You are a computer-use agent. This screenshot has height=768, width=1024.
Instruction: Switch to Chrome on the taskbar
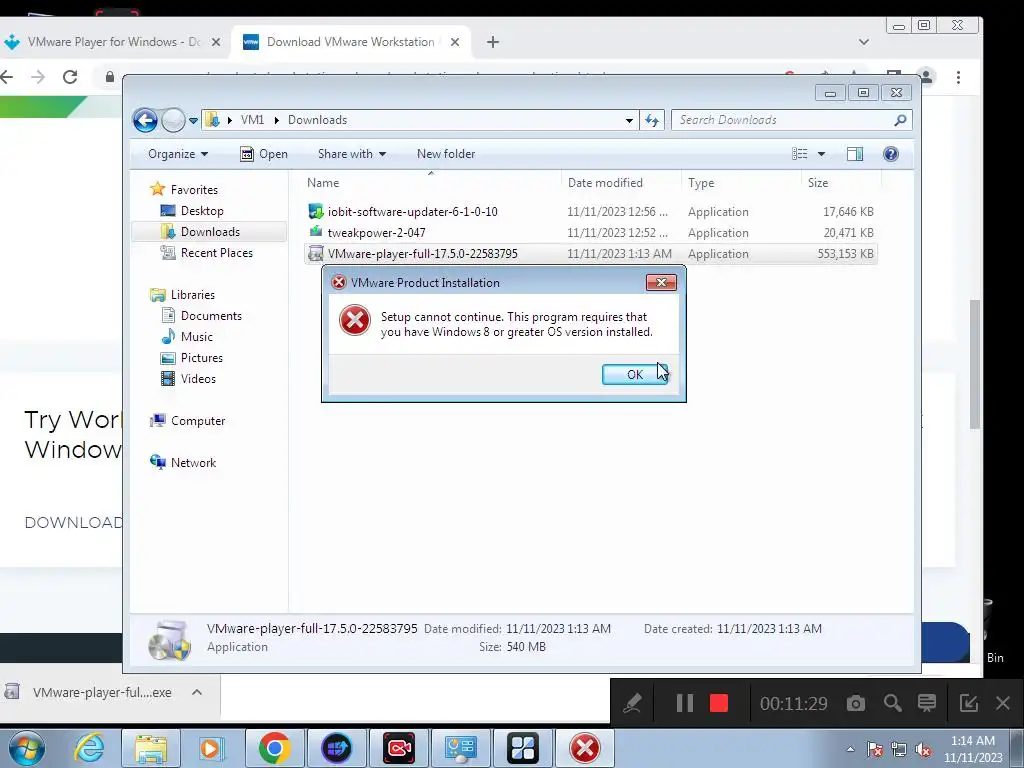coord(274,748)
